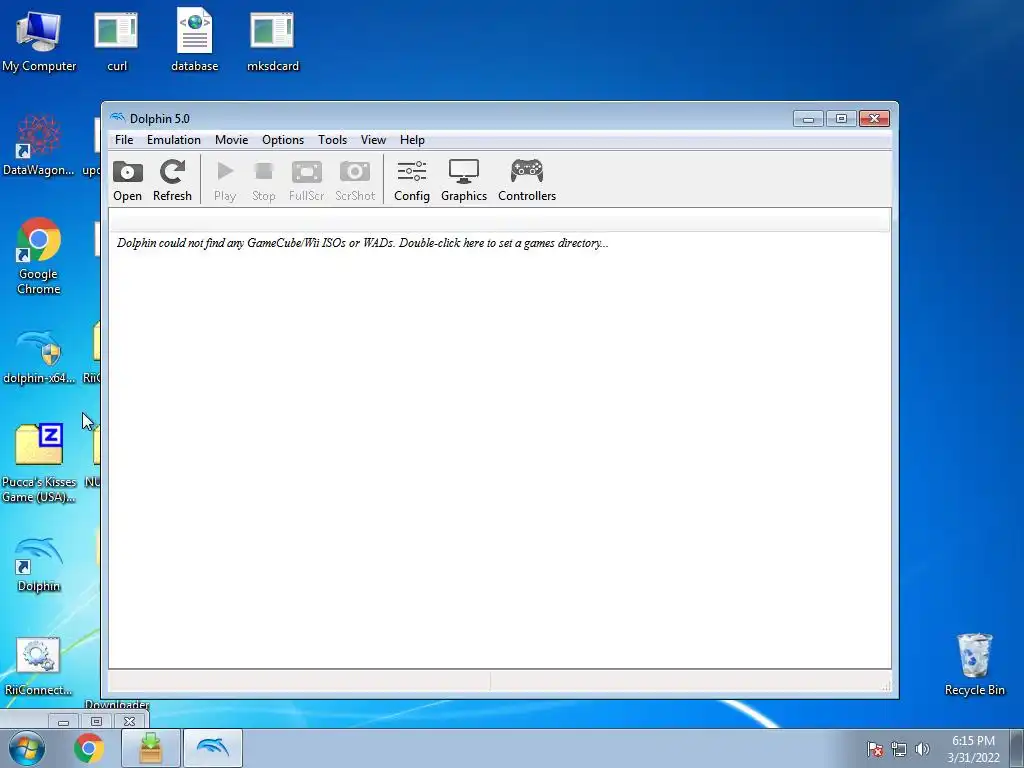Select the dolphin-x64 installer desktop icon
The image size is (1024, 768).
[39, 357]
